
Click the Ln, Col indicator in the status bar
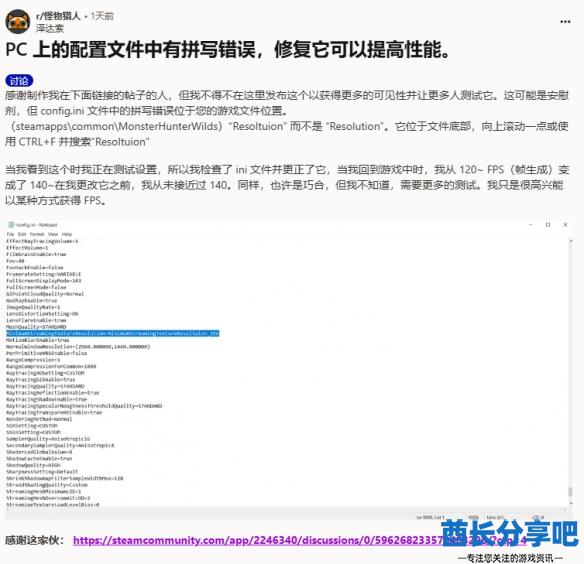(430, 517)
